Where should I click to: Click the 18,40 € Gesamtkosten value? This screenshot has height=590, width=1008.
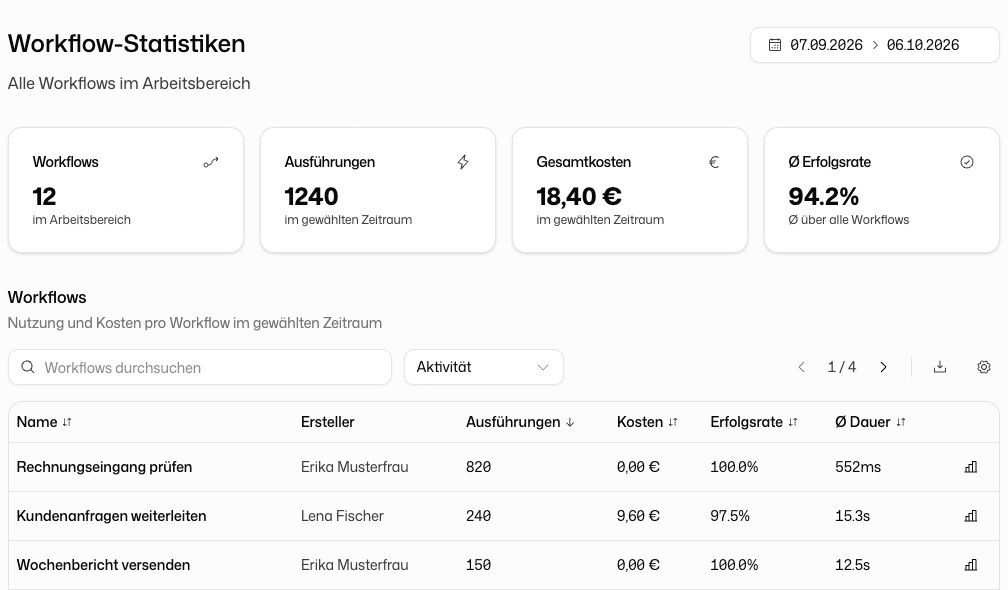pyautogui.click(x=579, y=197)
